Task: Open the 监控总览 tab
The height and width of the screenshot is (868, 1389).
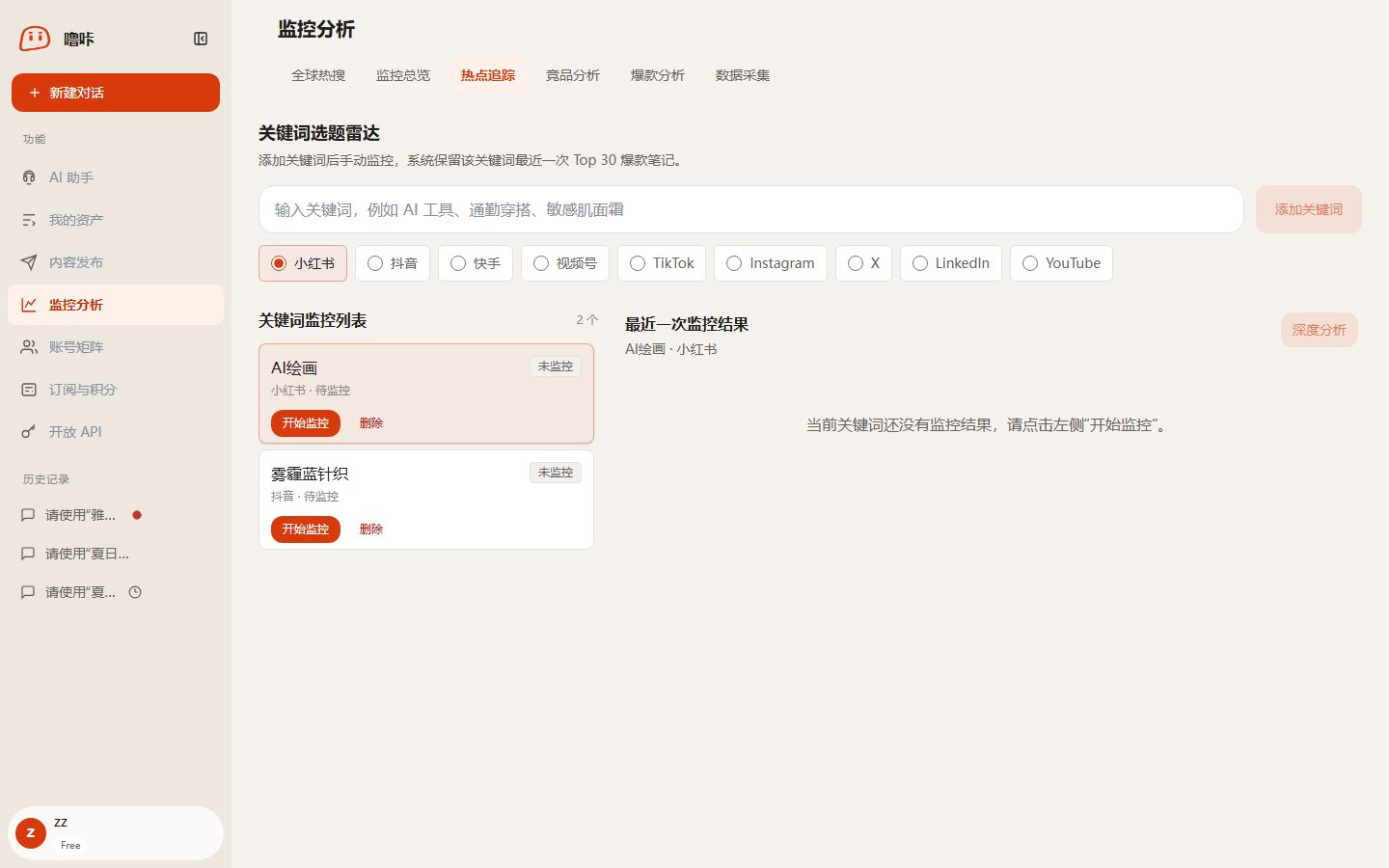Action: coord(403,75)
